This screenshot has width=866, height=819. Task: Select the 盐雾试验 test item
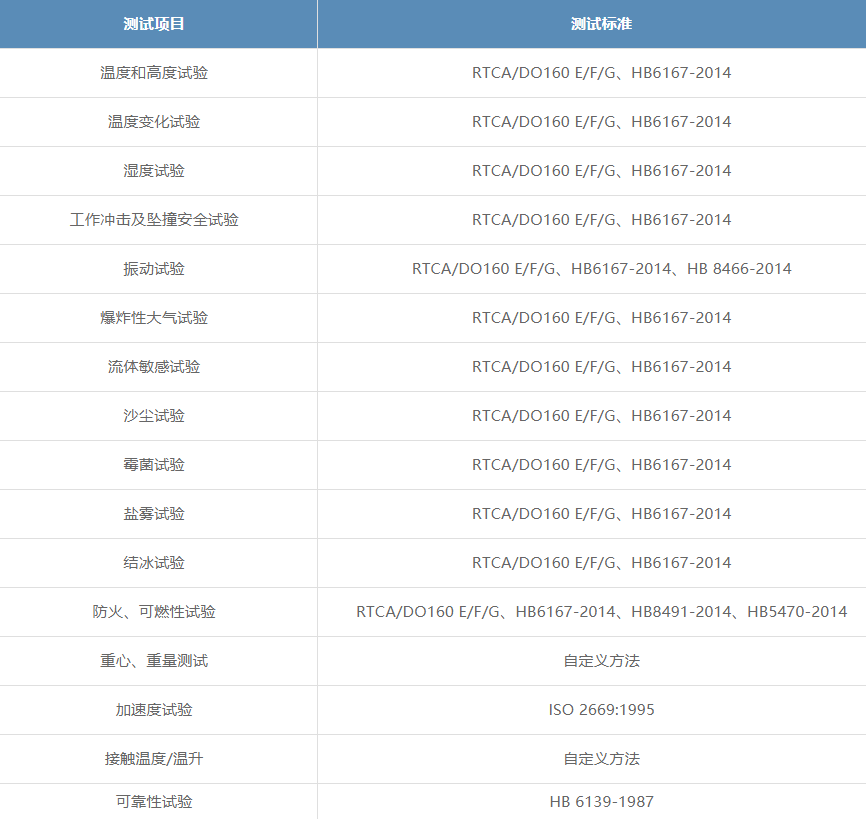click(154, 514)
